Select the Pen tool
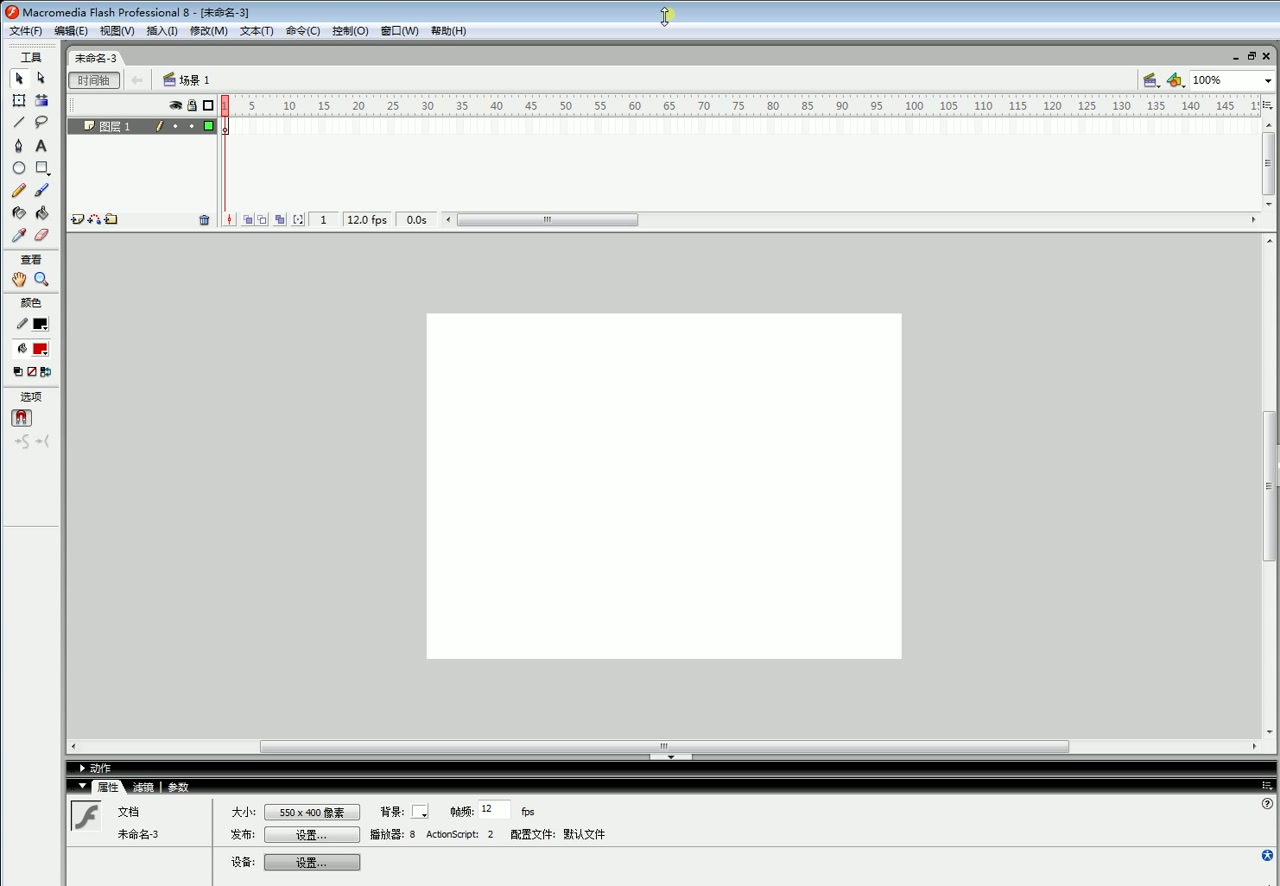1280x886 pixels. click(x=18, y=145)
